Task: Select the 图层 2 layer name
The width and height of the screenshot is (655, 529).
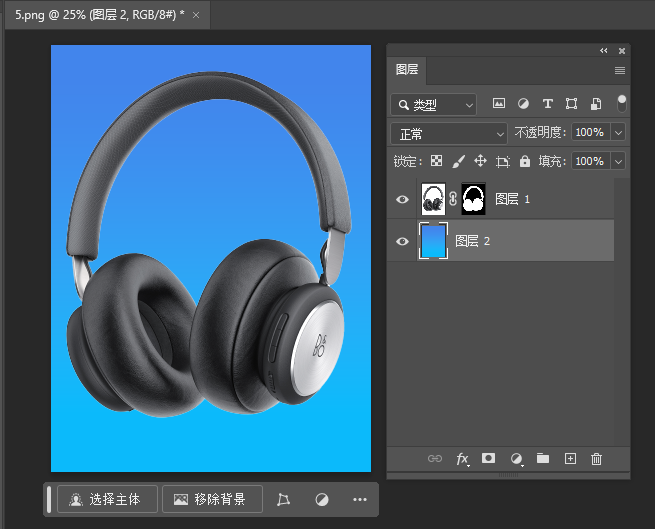Action: pos(472,241)
